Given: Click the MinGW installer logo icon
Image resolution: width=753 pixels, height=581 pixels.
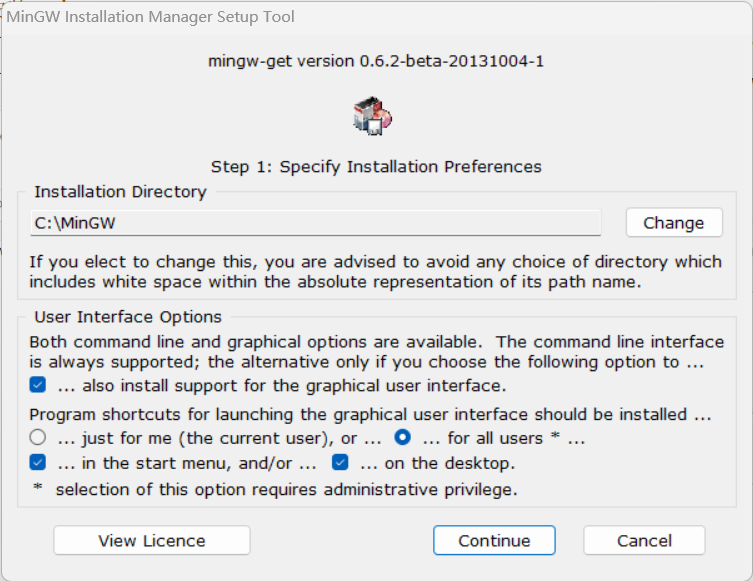Looking at the screenshot, I should [x=375, y=116].
